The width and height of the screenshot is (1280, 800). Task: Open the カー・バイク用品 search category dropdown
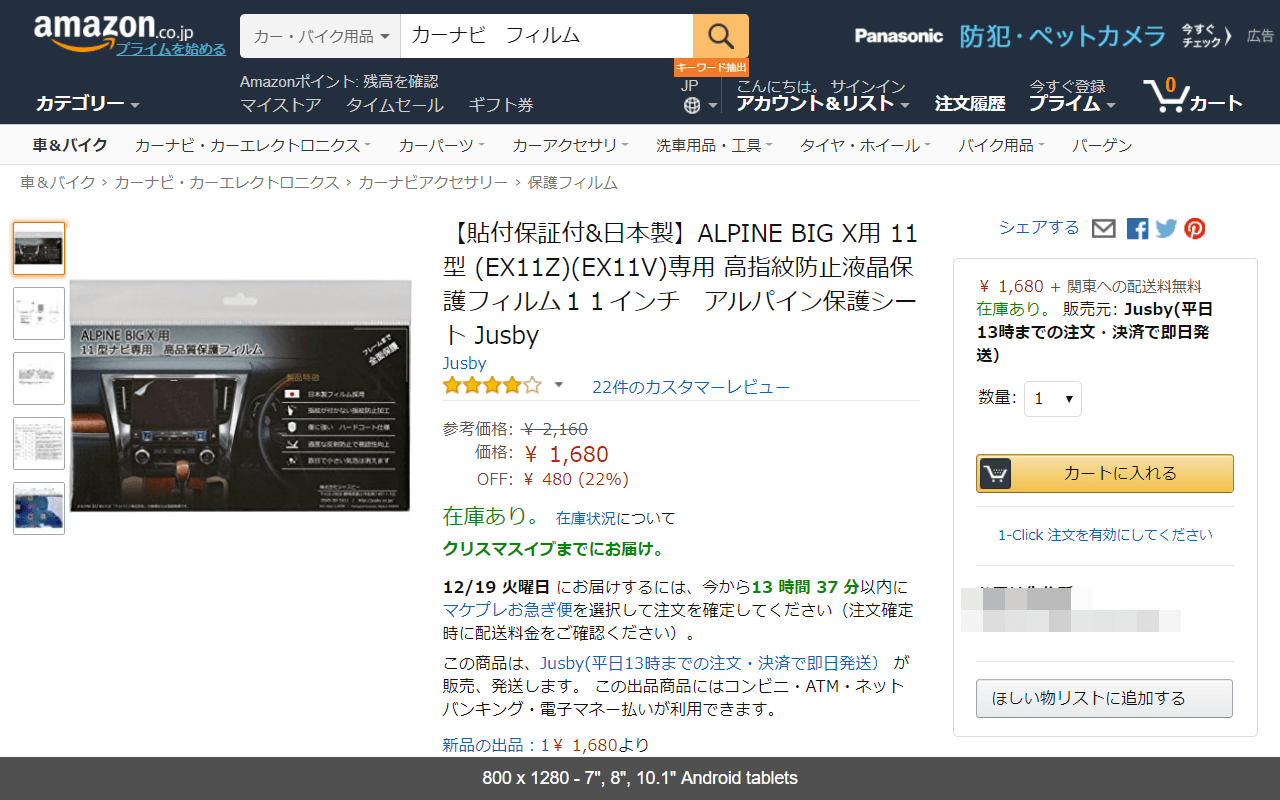click(320, 36)
